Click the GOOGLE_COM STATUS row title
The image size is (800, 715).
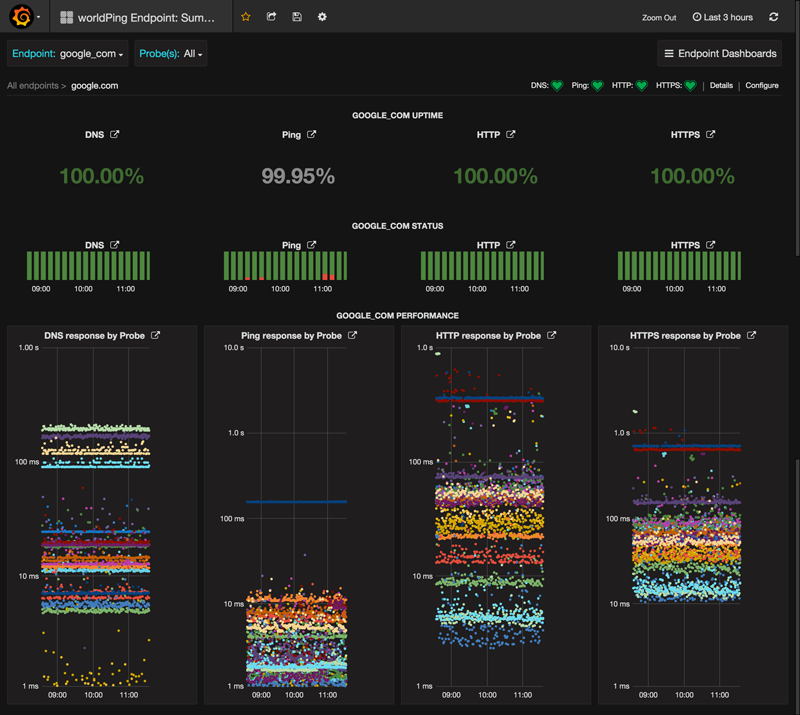(x=397, y=226)
